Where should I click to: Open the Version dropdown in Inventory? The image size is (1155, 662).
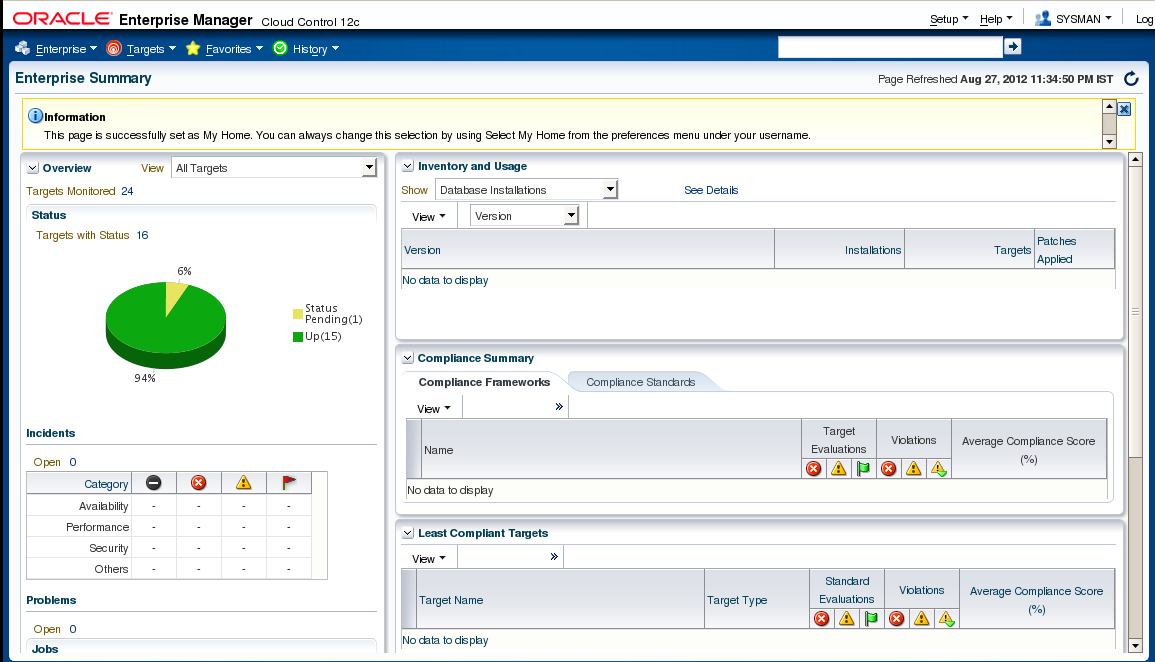(571, 216)
